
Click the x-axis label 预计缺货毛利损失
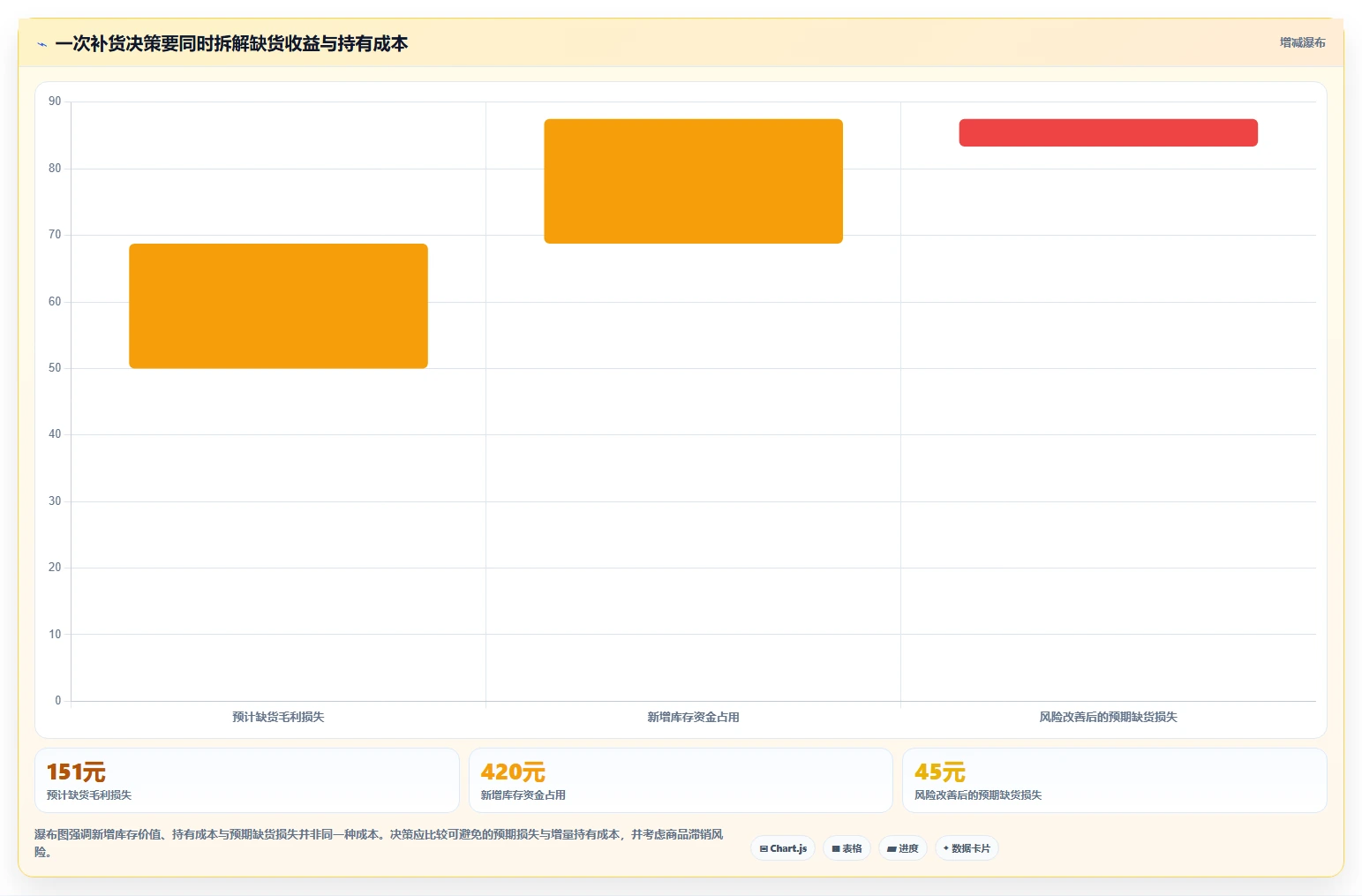pyautogui.click(x=278, y=717)
